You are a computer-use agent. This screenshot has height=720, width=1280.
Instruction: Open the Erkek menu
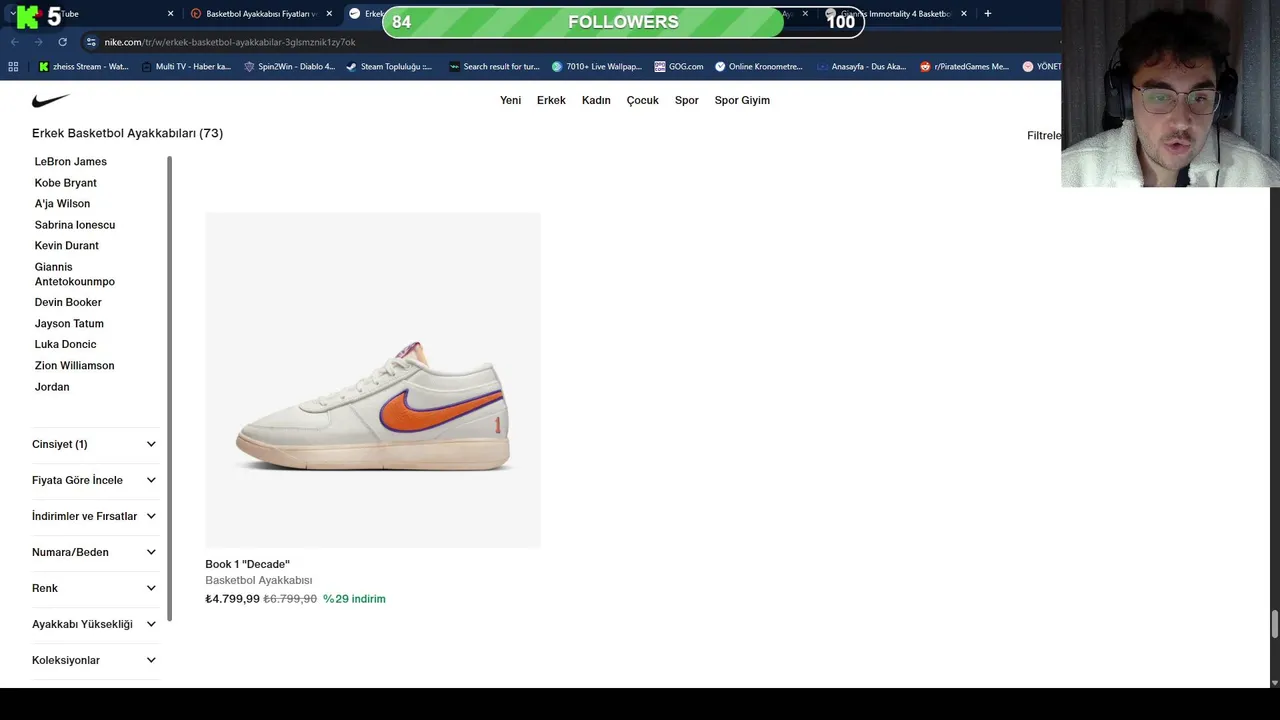click(551, 100)
